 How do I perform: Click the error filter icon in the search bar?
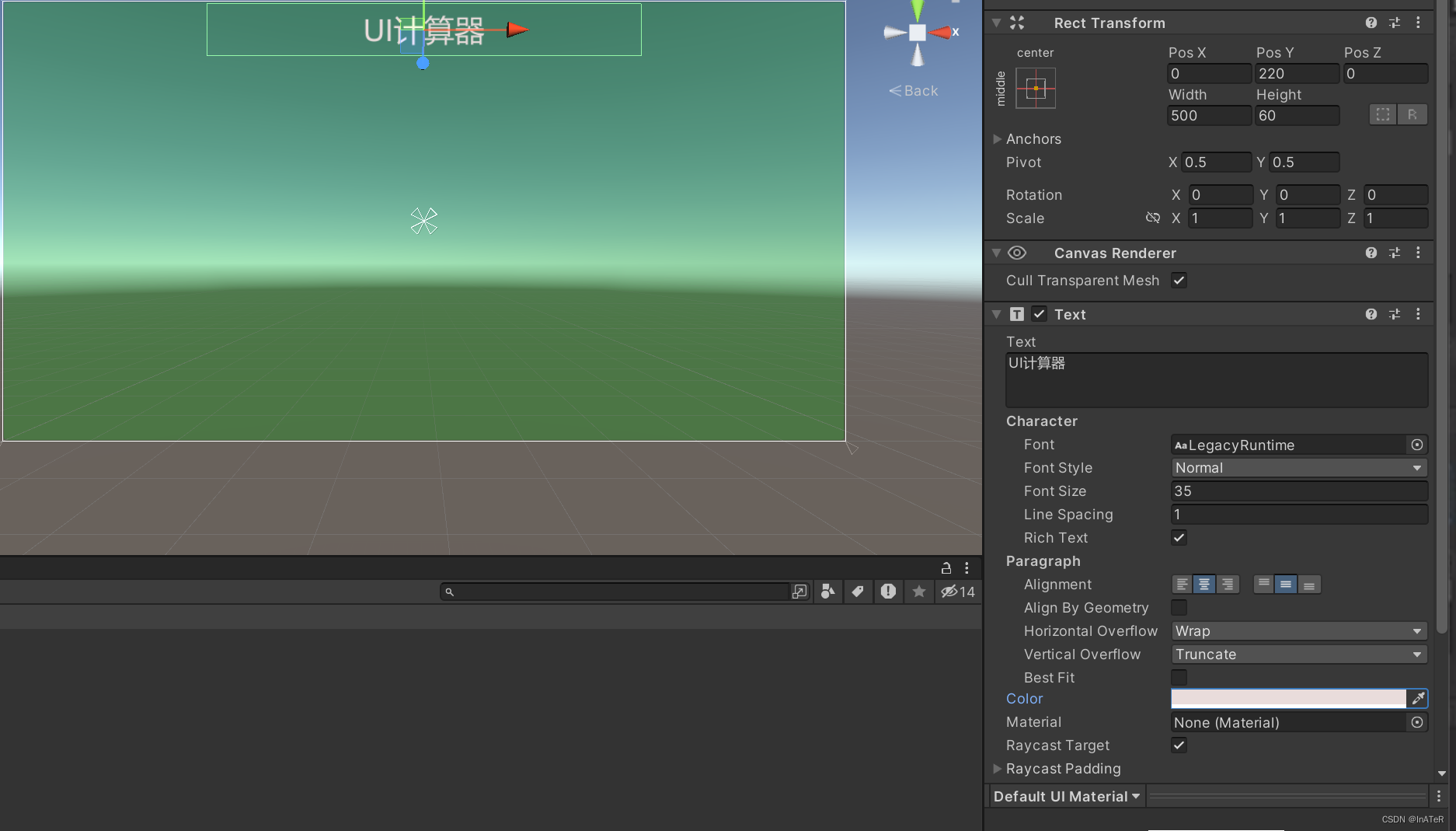click(x=888, y=592)
